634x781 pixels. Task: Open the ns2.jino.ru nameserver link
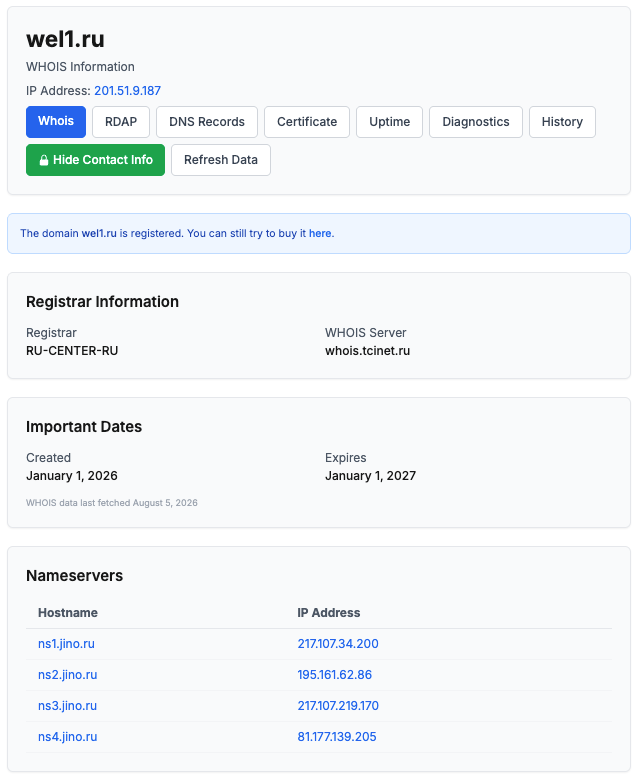click(68, 674)
